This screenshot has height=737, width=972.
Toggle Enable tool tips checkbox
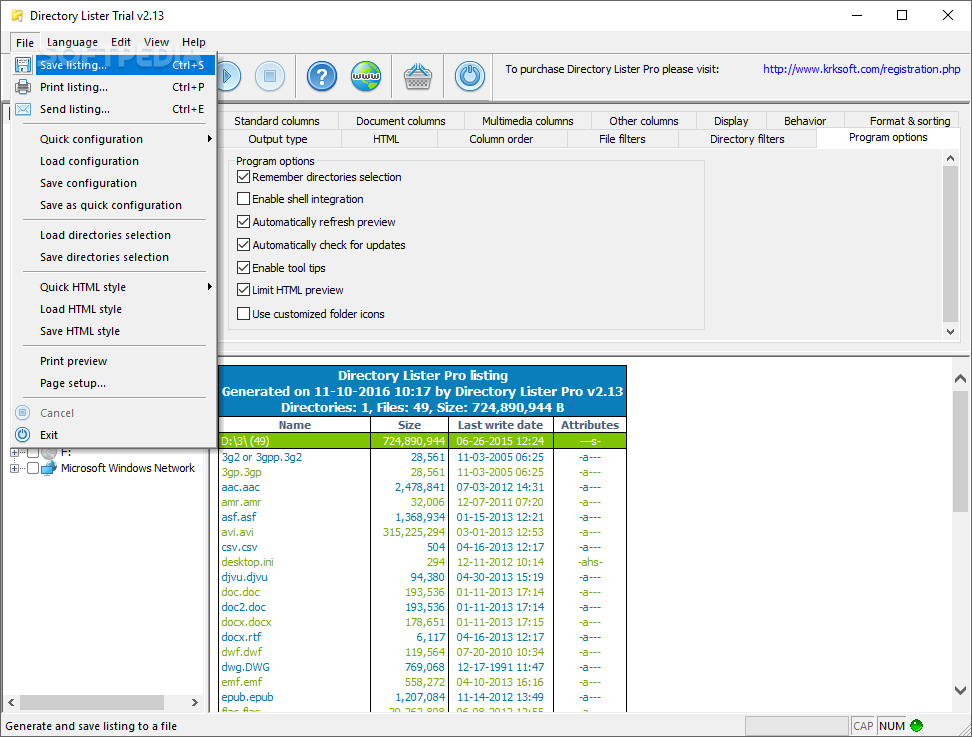click(x=244, y=268)
